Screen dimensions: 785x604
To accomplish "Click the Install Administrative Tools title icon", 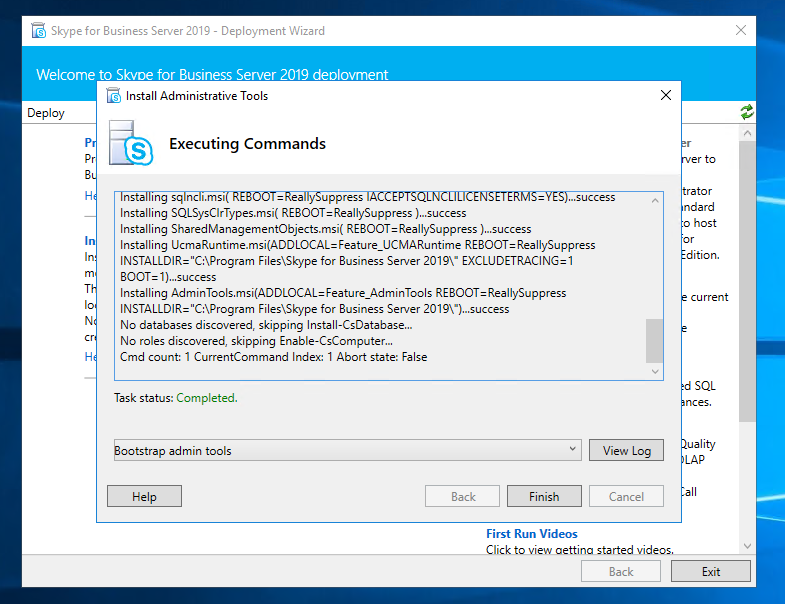I will point(114,95).
